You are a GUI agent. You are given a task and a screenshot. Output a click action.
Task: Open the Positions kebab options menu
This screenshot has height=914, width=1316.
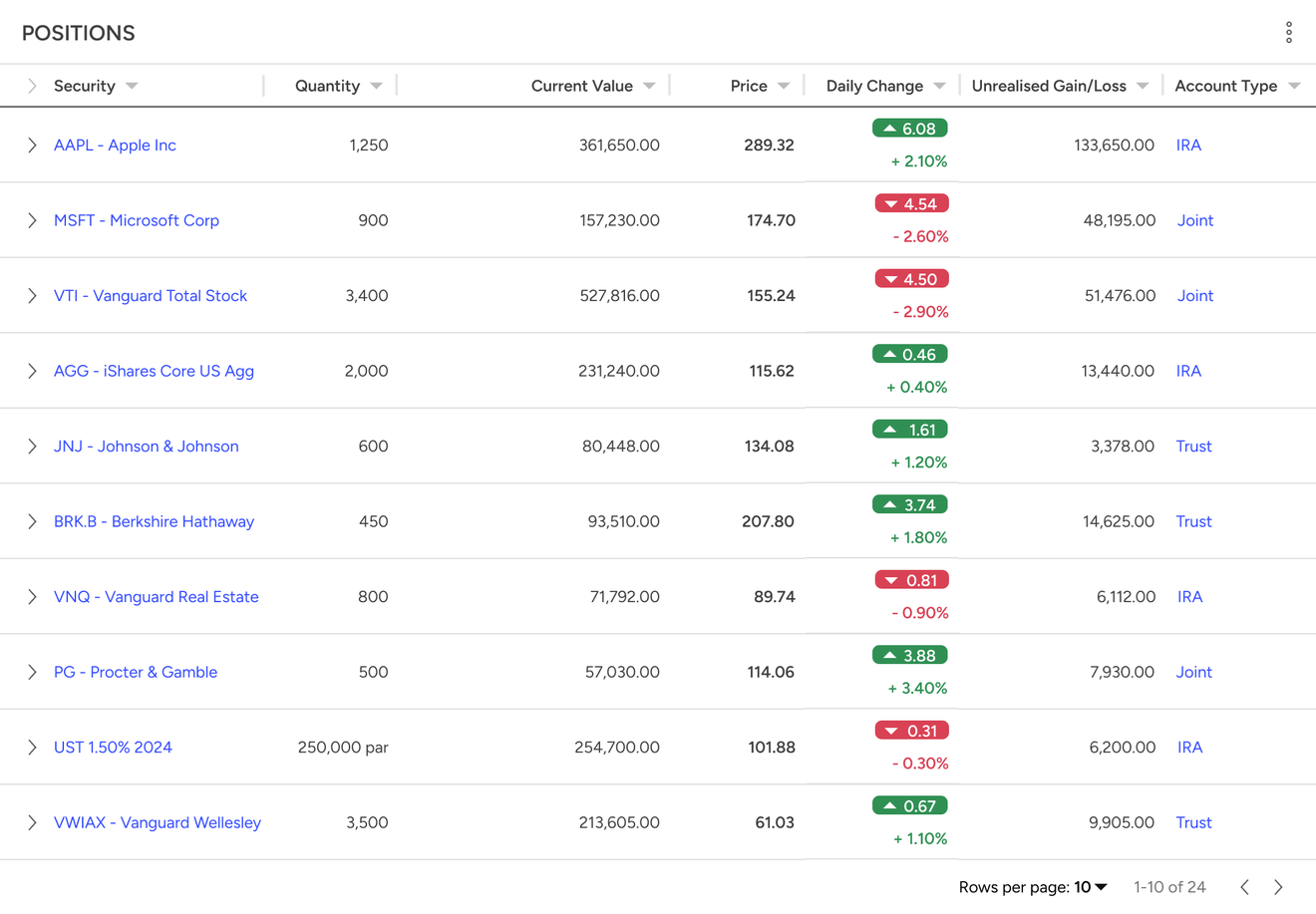pos(1288,33)
